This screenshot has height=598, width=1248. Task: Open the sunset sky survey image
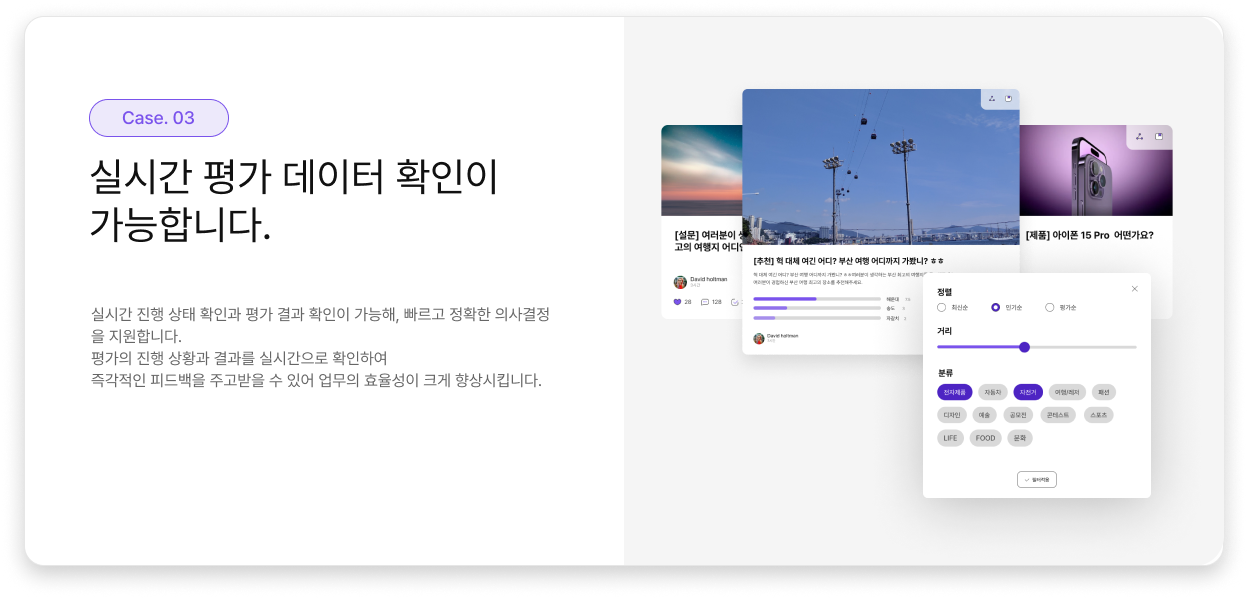[701, 170]
